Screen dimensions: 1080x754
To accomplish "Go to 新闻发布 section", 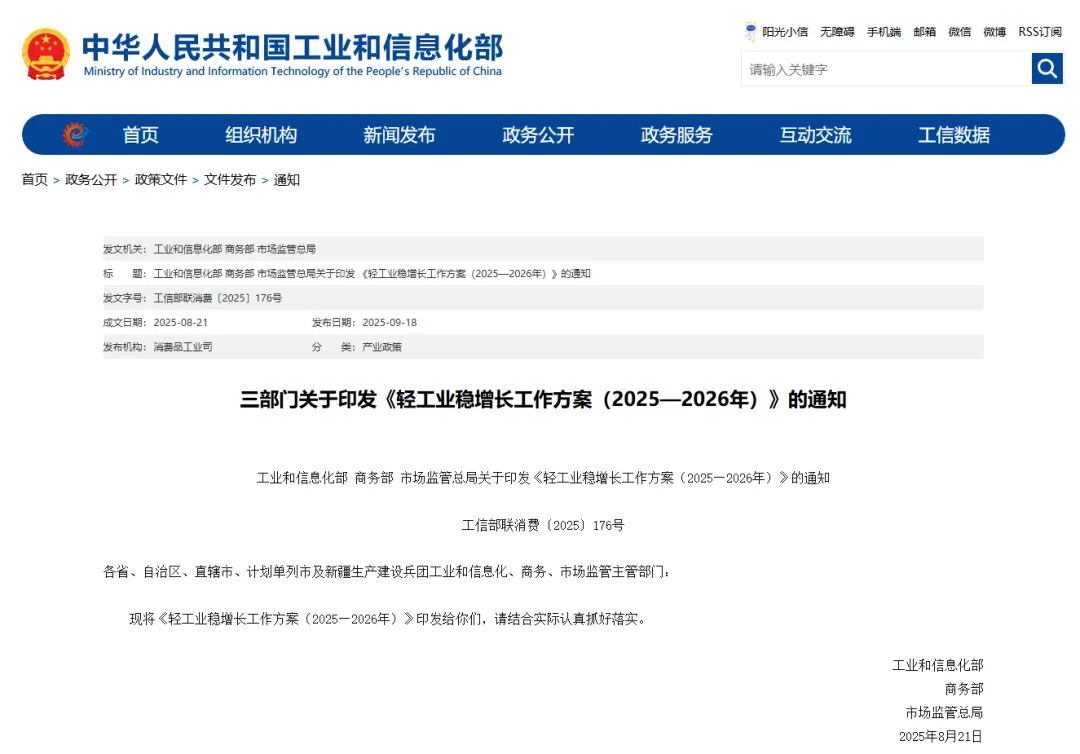I will pyautogui.click(x=399, y=135).
